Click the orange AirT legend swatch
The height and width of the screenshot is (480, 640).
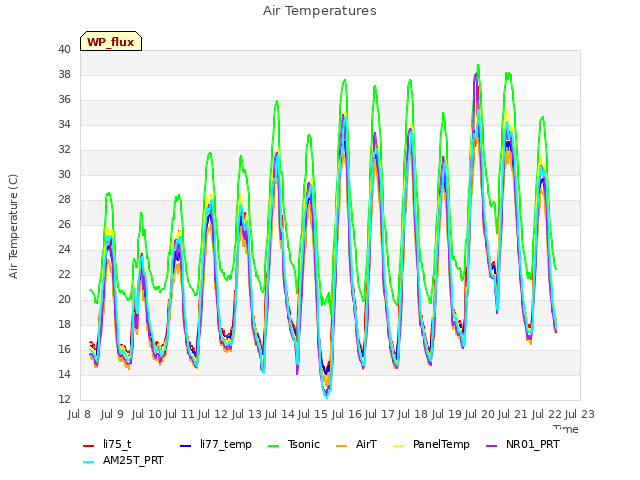pyautogui.click(x=341, y=446)
